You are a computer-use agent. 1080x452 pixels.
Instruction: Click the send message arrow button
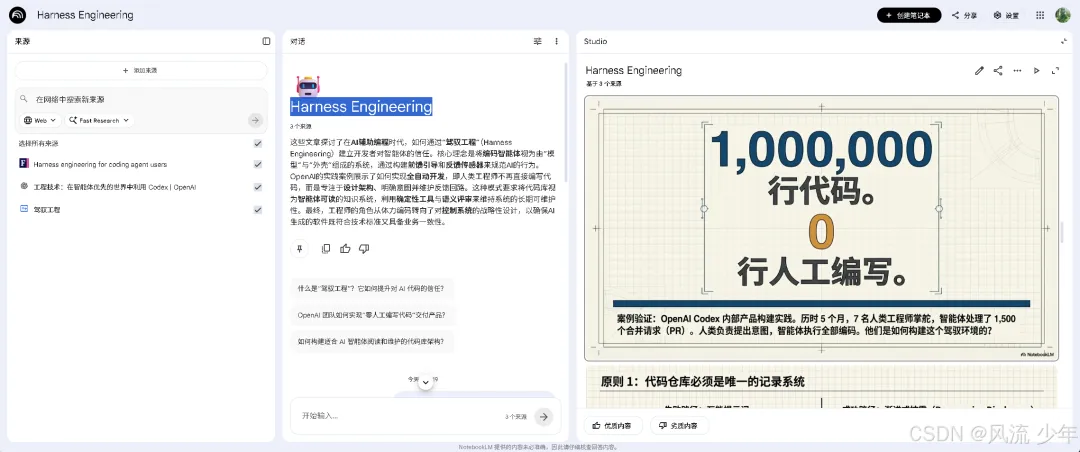tap(544, 416)
